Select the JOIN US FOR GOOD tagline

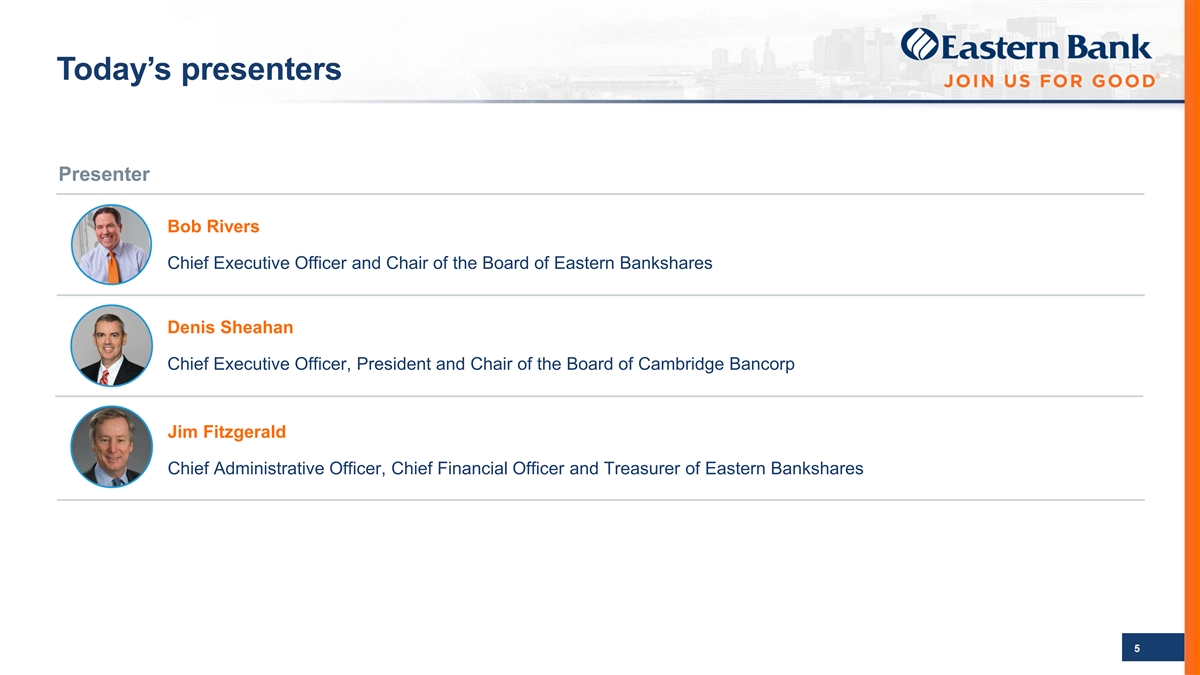click(x=1049, y=82)
